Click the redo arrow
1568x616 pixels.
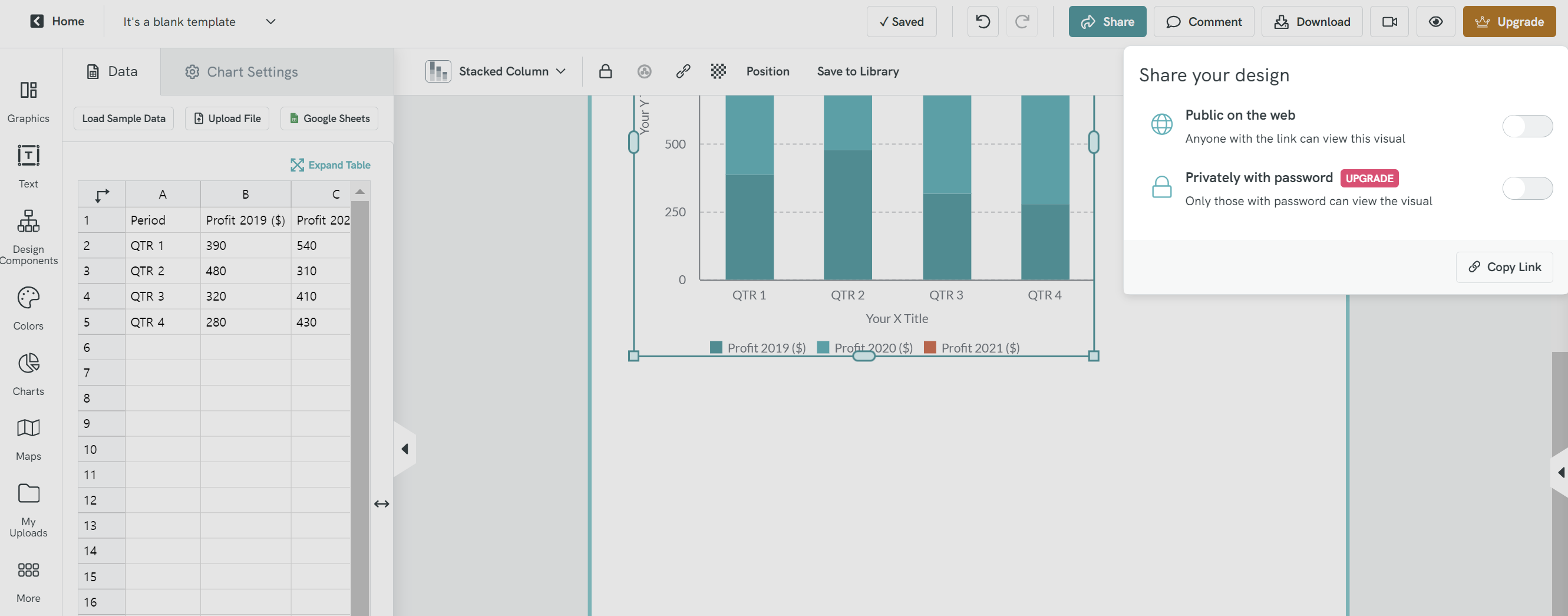(1021, 21)
